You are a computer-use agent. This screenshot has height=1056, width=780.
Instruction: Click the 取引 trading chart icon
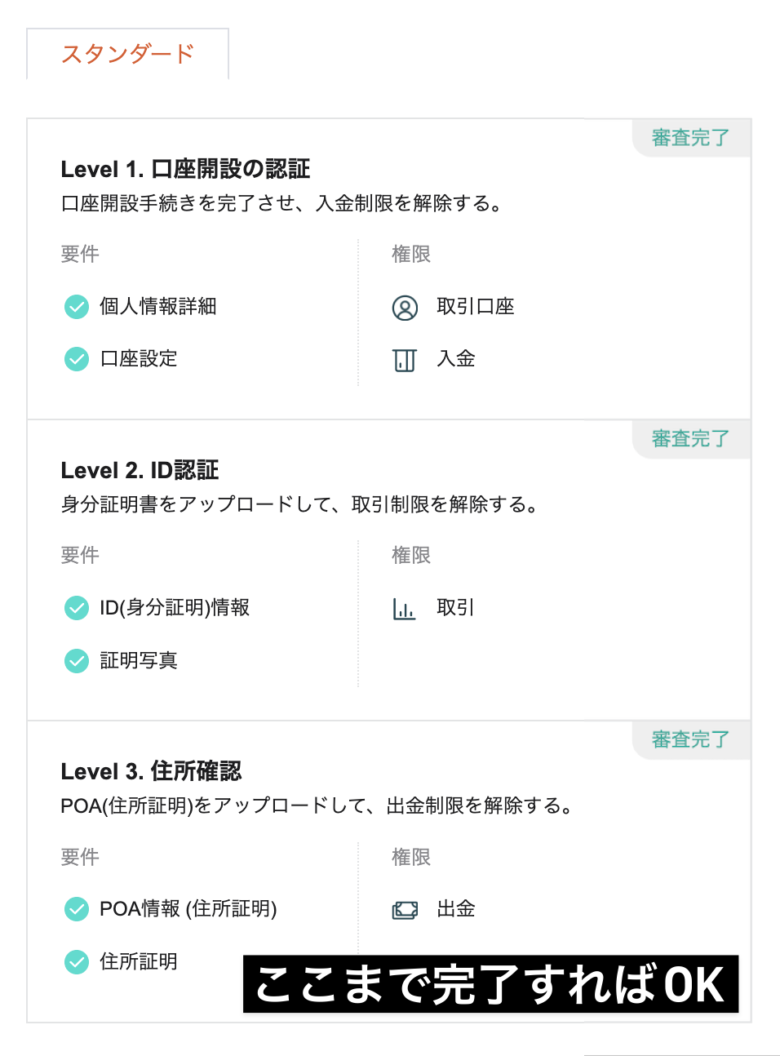tap(404, 608)
